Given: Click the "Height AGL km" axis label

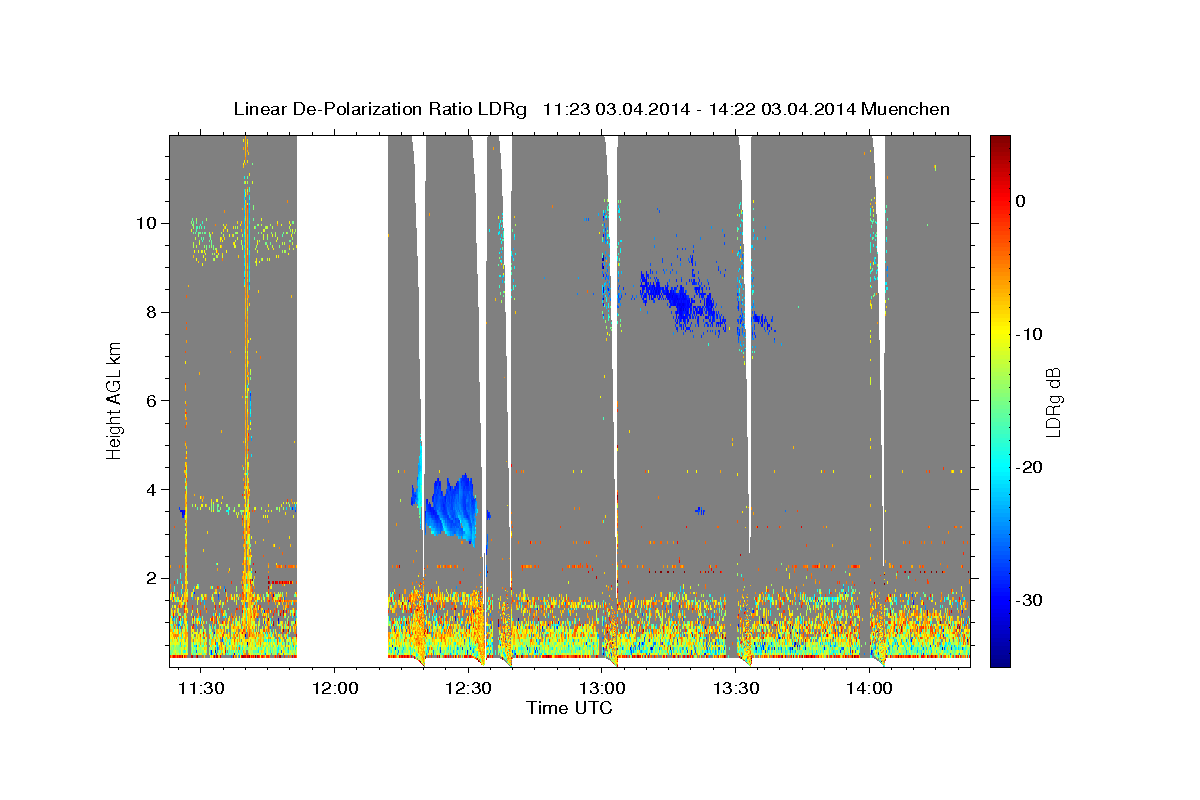Looking at the screenshot, I should (x=115, y=400).
